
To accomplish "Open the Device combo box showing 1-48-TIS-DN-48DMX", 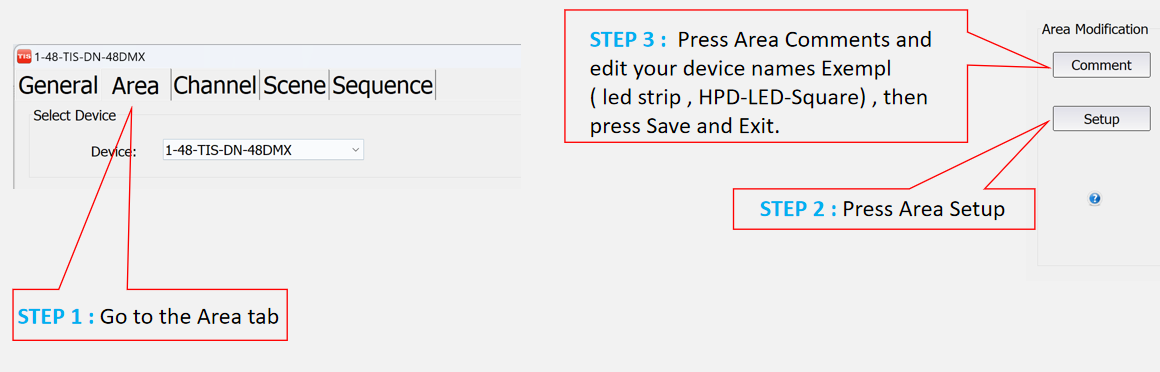I will click(x=263, y=150).
